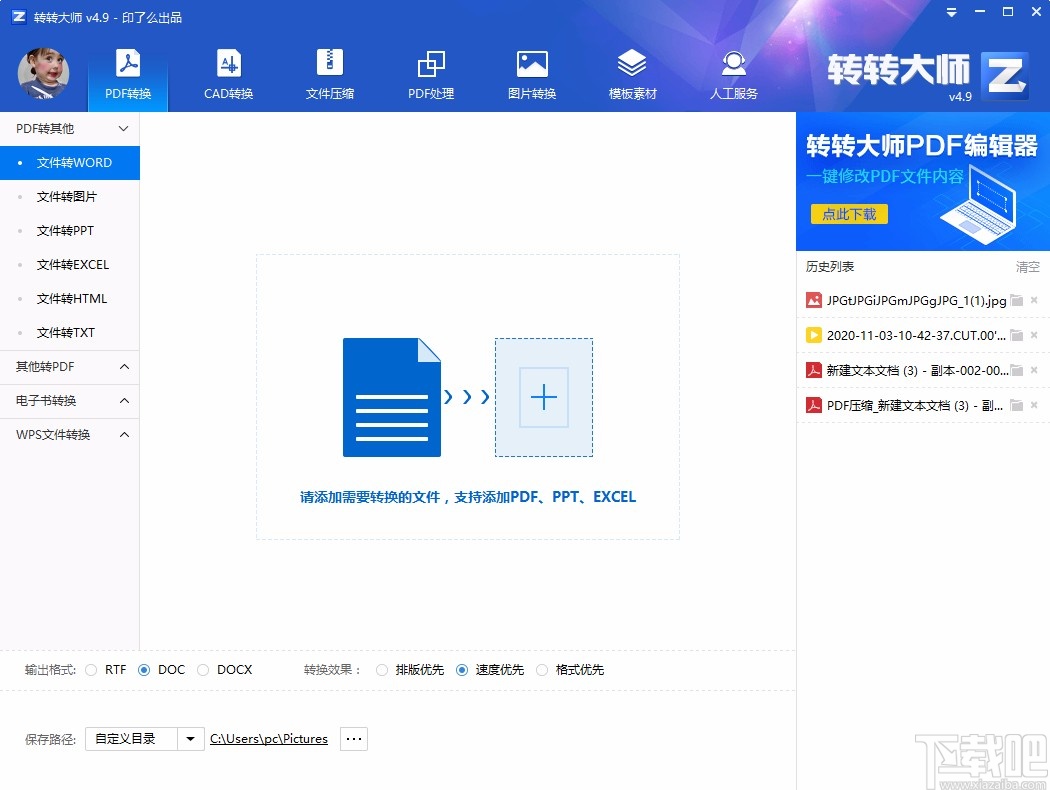The image size is (1050, 790).
Task: Click 点此下载 to download PDF editor
Action: tap(848, 214)
